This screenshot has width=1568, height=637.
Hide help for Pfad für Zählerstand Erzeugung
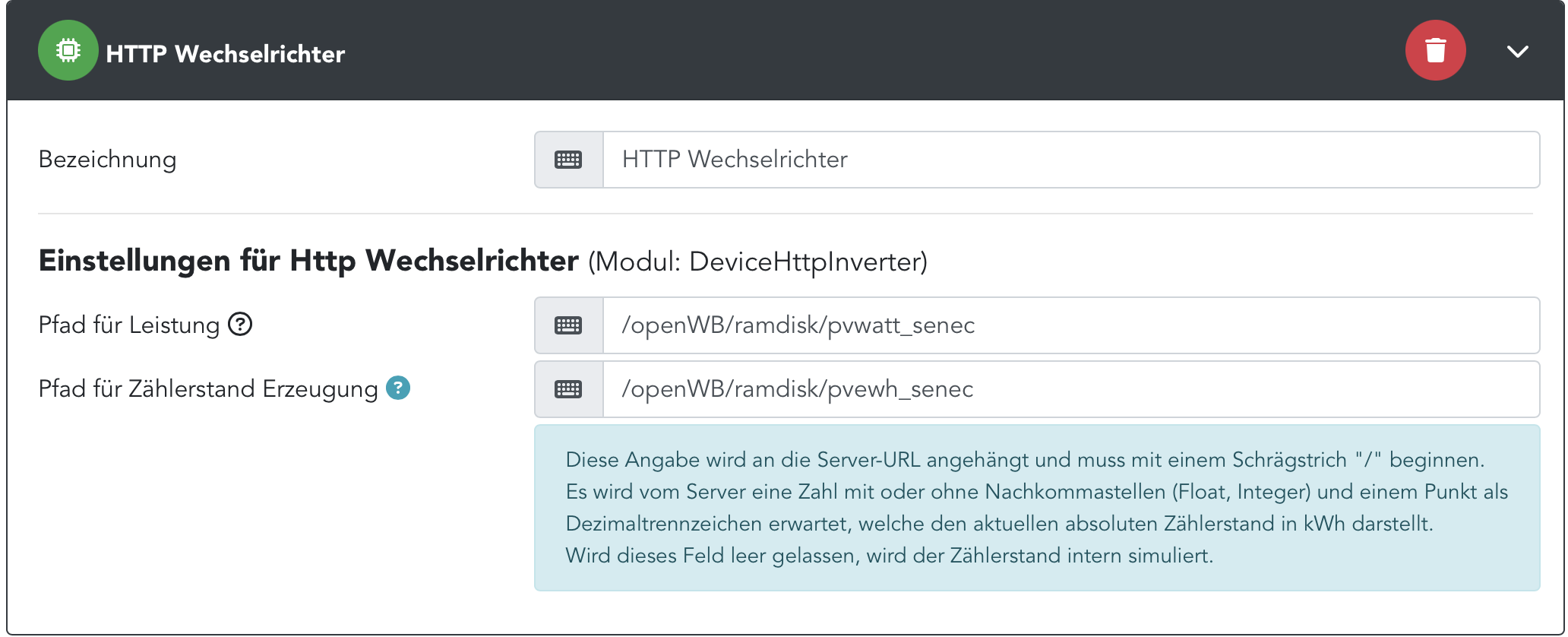398,388
